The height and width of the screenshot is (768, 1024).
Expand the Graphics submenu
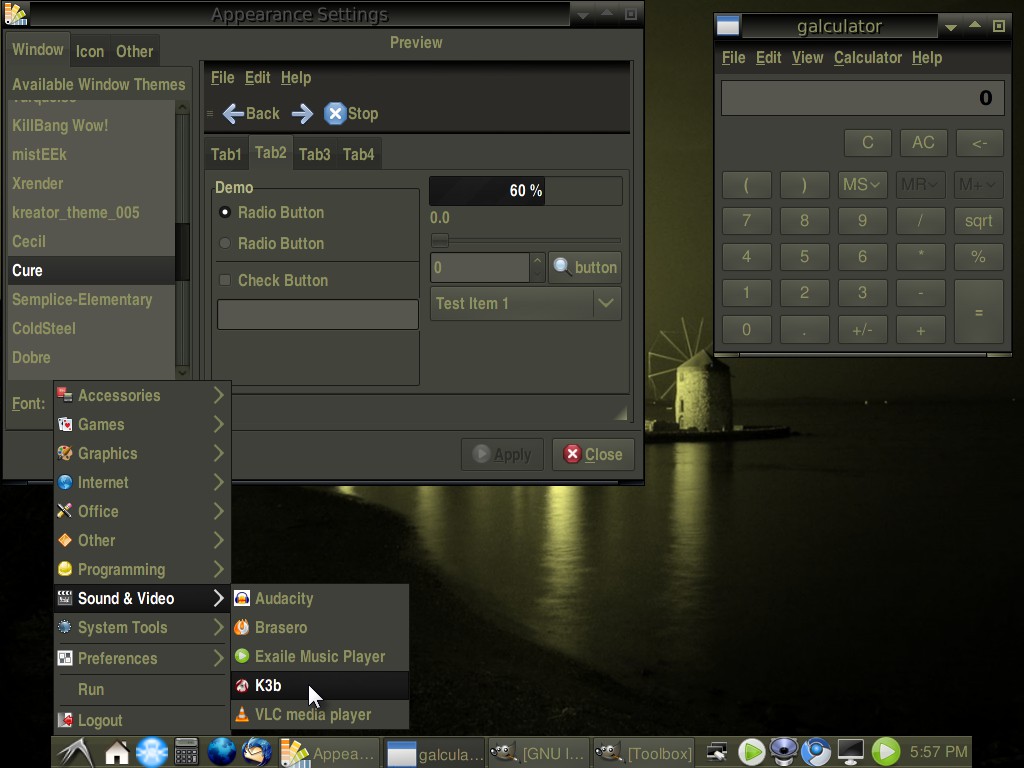click(142, 453)
